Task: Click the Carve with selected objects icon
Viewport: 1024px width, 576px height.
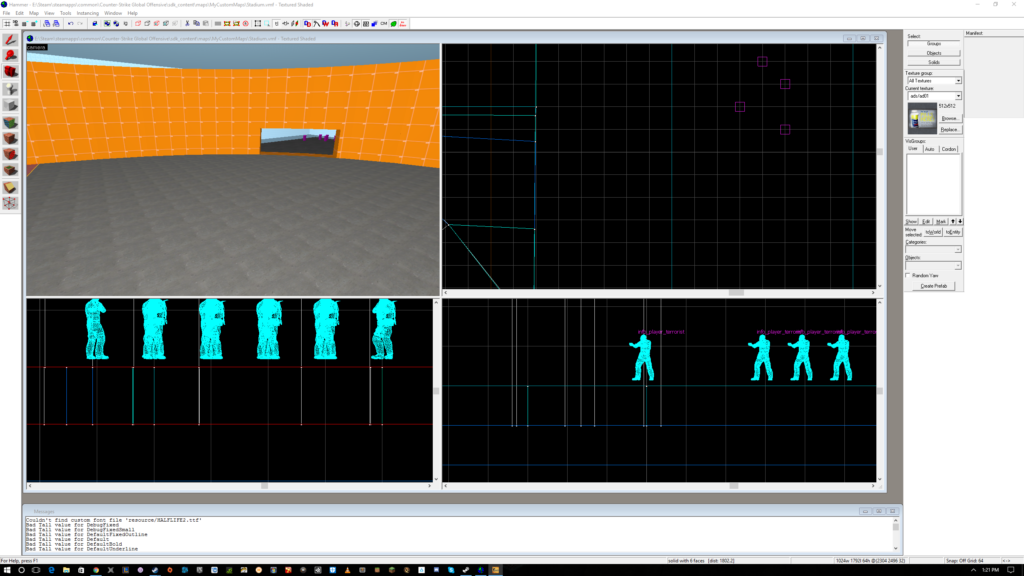Action: click(x=95, y=24)
